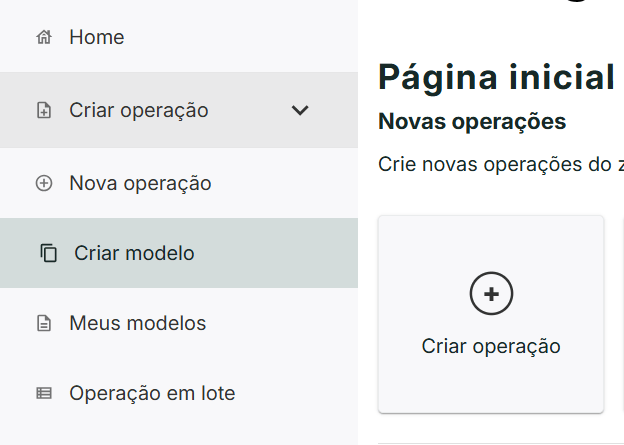The image size is (624, 445).
Task: Select the Criar modelo text label
Action: 134,254
